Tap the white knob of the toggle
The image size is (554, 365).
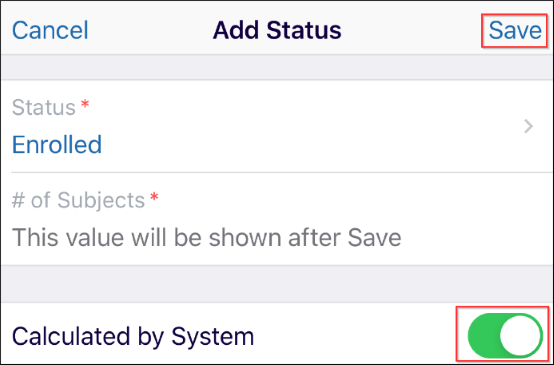coord(521,336)
